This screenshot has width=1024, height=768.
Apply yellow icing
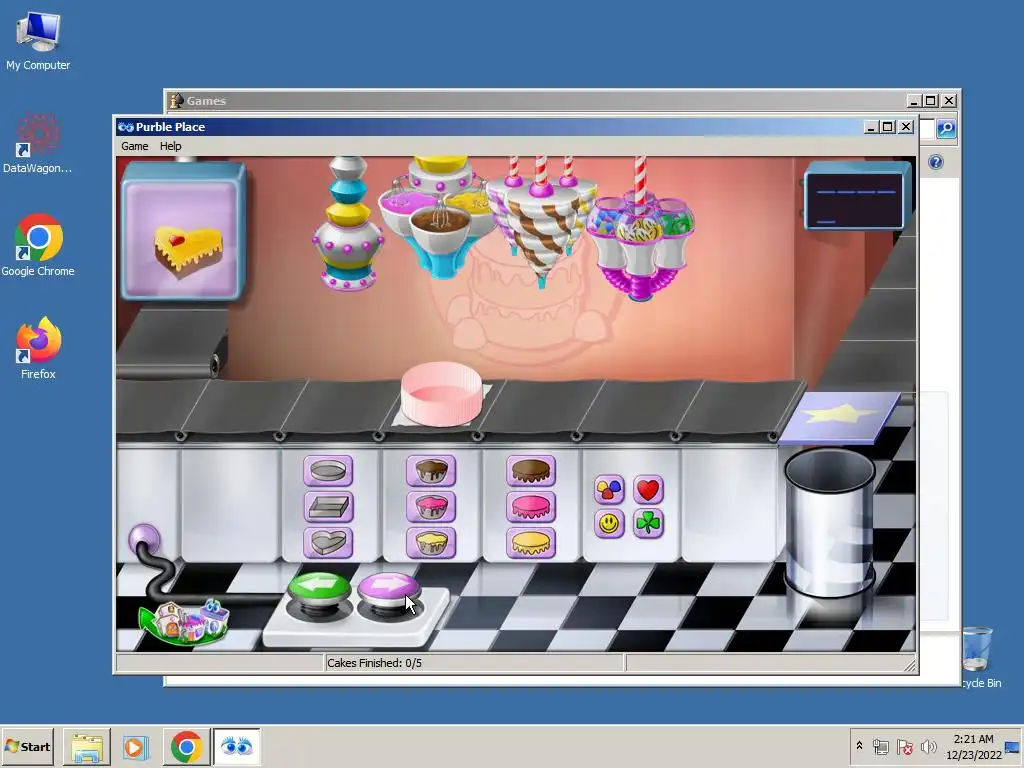pos(530,542)
